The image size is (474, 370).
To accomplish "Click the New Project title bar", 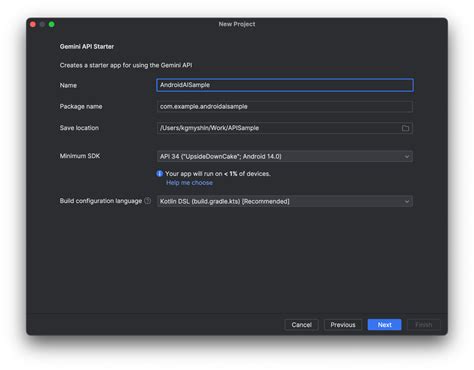I will pos(237,24).
